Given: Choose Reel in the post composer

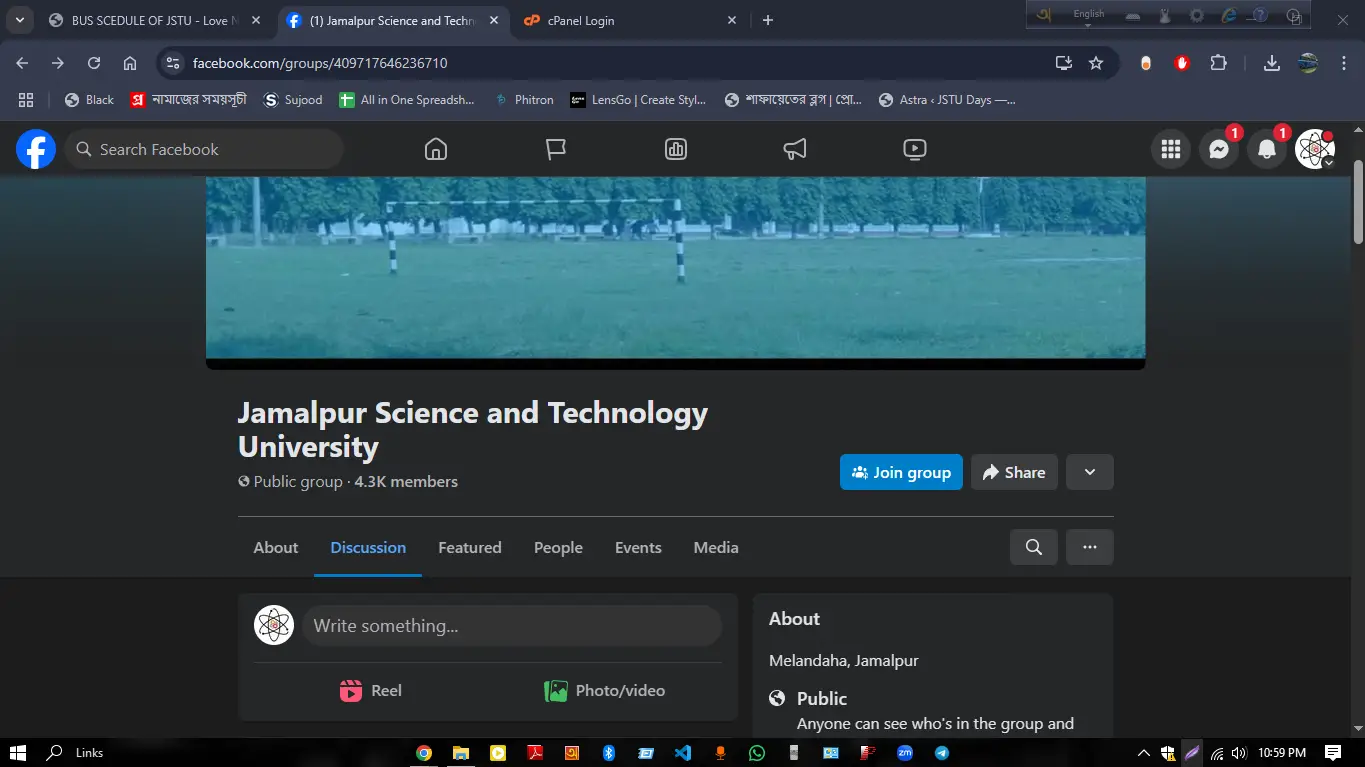Looking at the screenshot, I should pyautogui.click(x=371, y=690).
